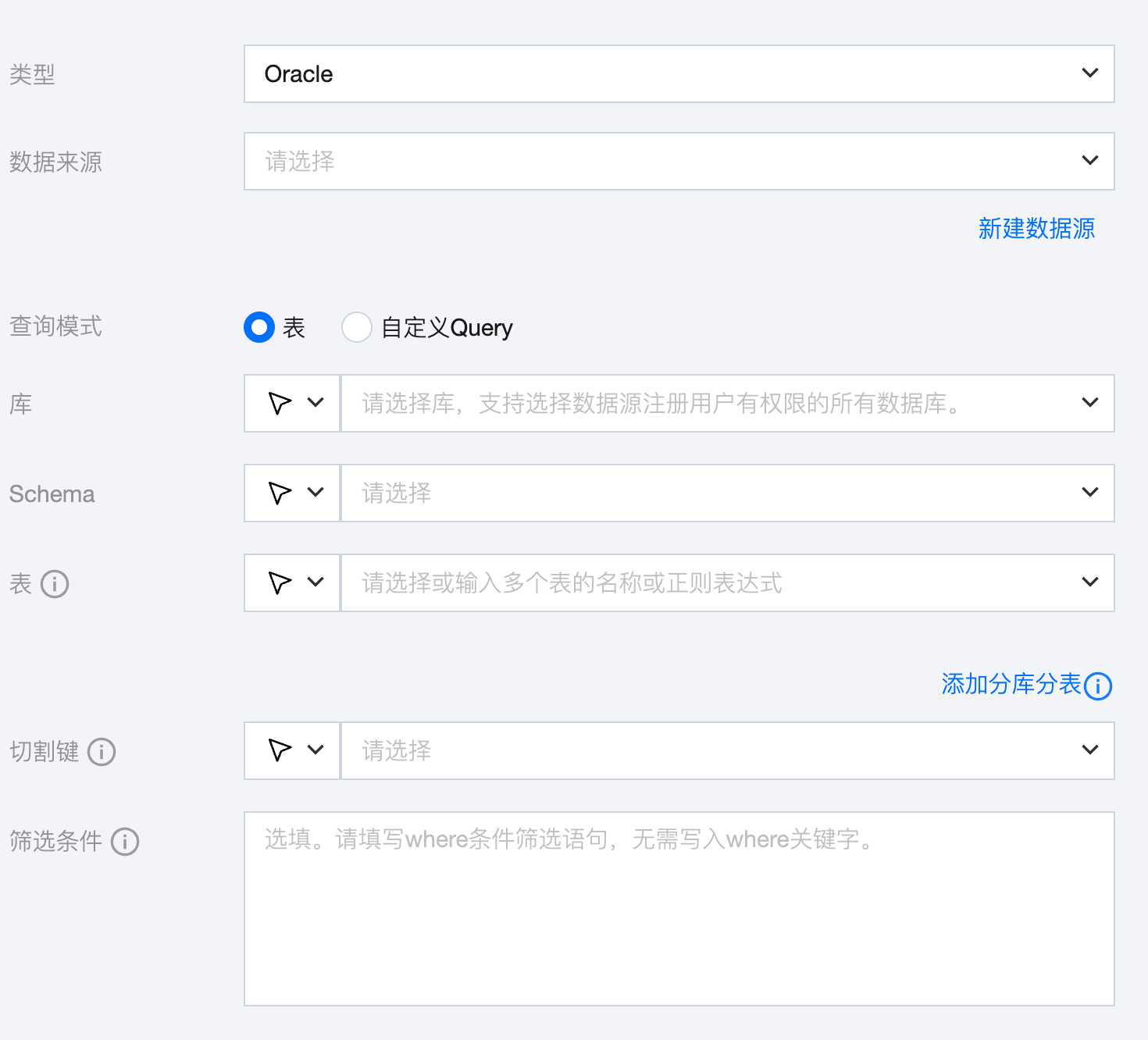Click the info icon beside 切割键

click(x=102, y=752)
